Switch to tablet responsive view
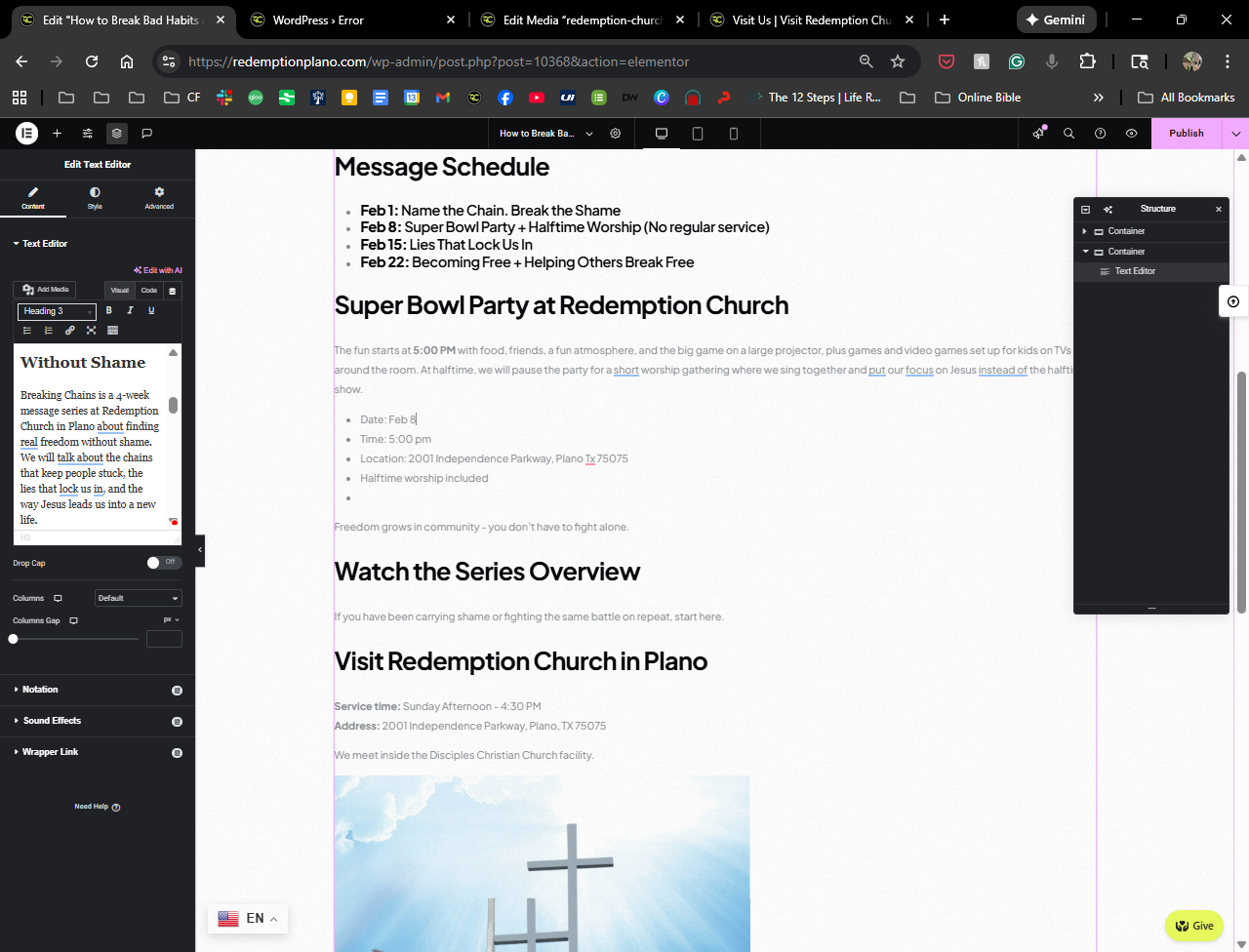Viewport: 1249px width, 952px height. coord(698,134)
